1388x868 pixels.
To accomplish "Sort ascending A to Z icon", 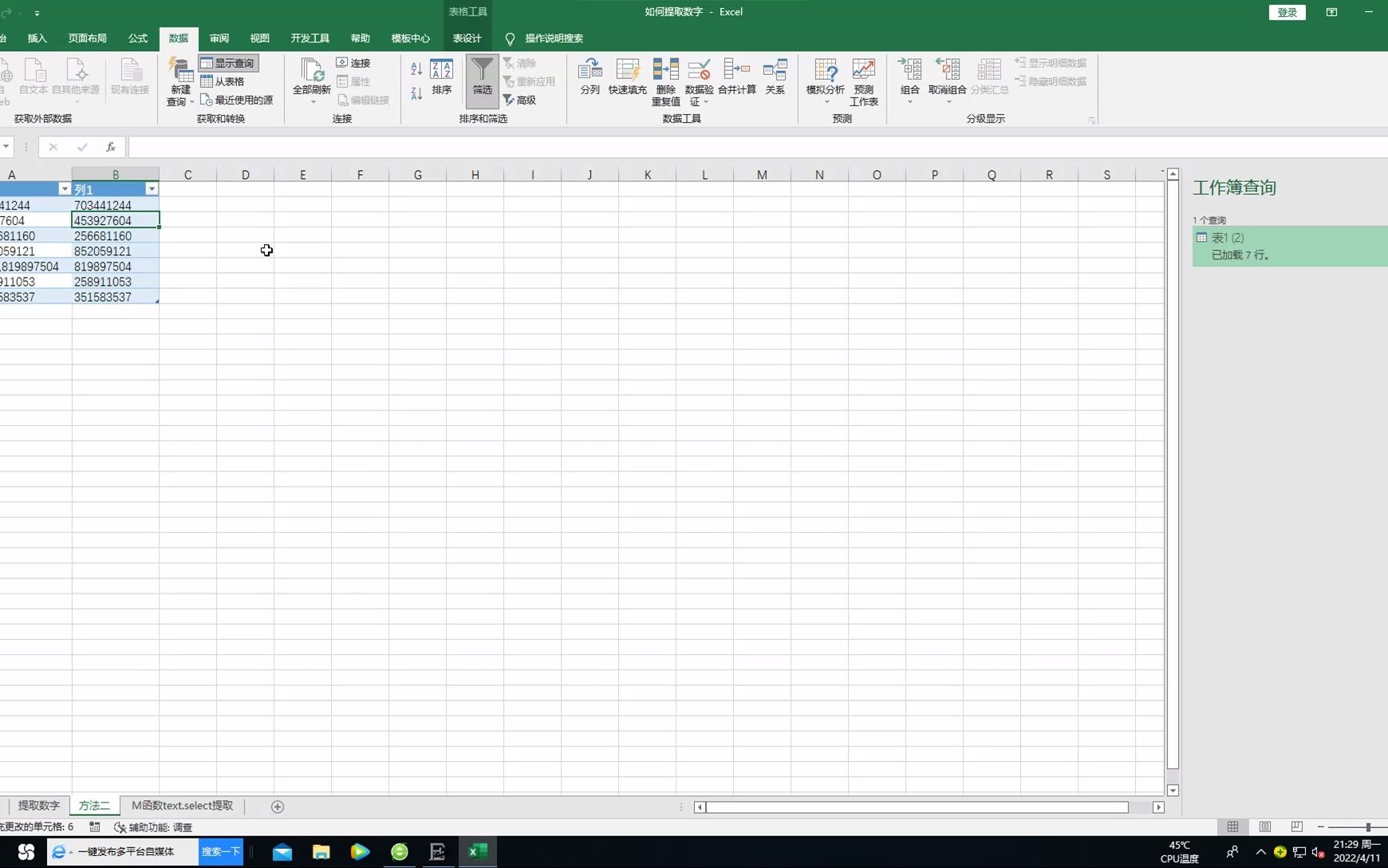I will (416, 69).
